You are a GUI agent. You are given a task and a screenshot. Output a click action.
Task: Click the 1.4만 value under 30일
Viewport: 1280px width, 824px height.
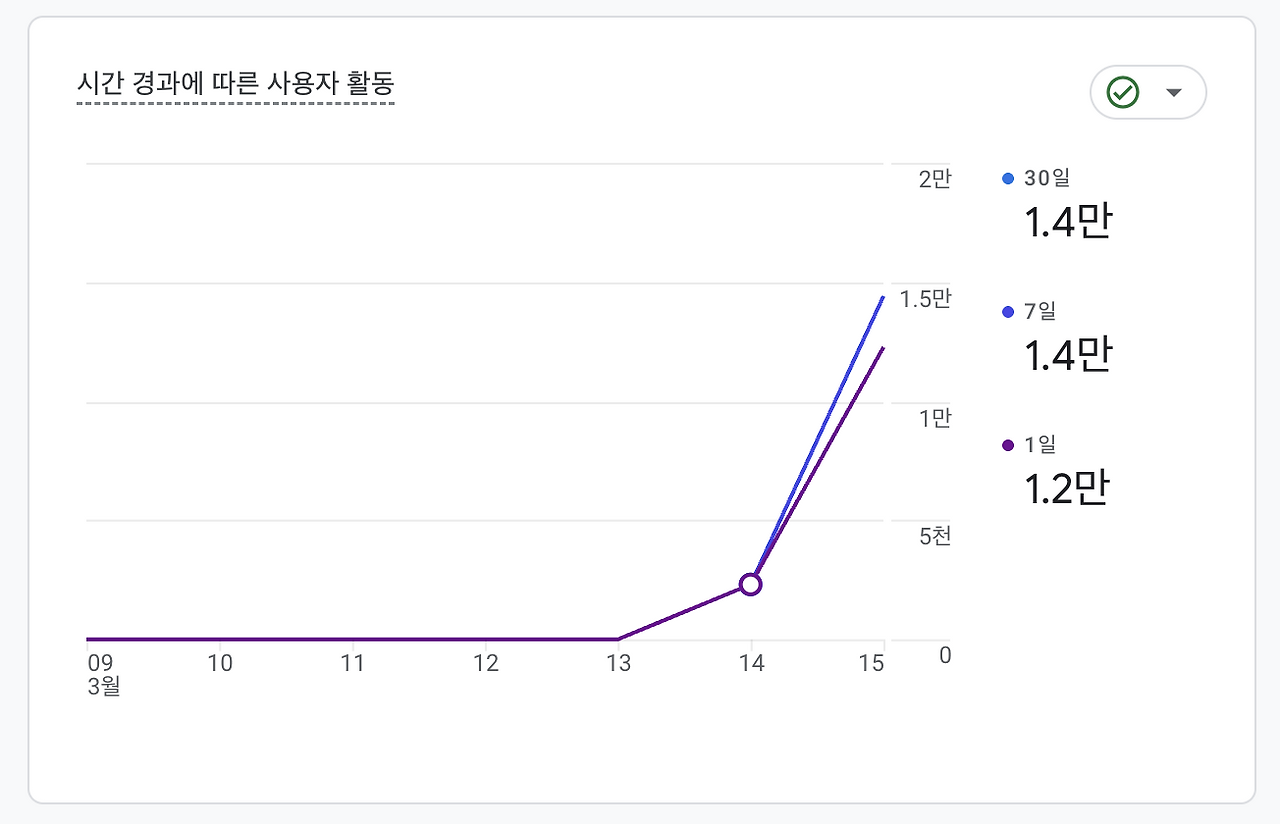tap(1068, 222)
